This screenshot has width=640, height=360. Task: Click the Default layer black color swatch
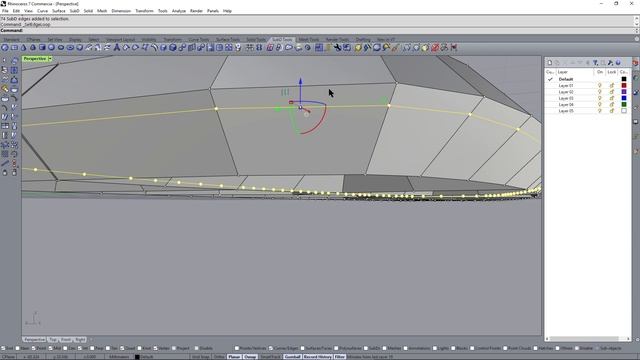624,79
